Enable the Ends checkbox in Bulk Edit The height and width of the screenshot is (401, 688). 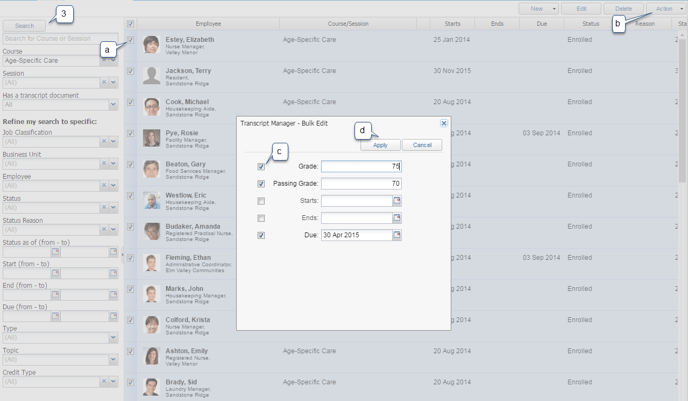(x=261, y=218)
